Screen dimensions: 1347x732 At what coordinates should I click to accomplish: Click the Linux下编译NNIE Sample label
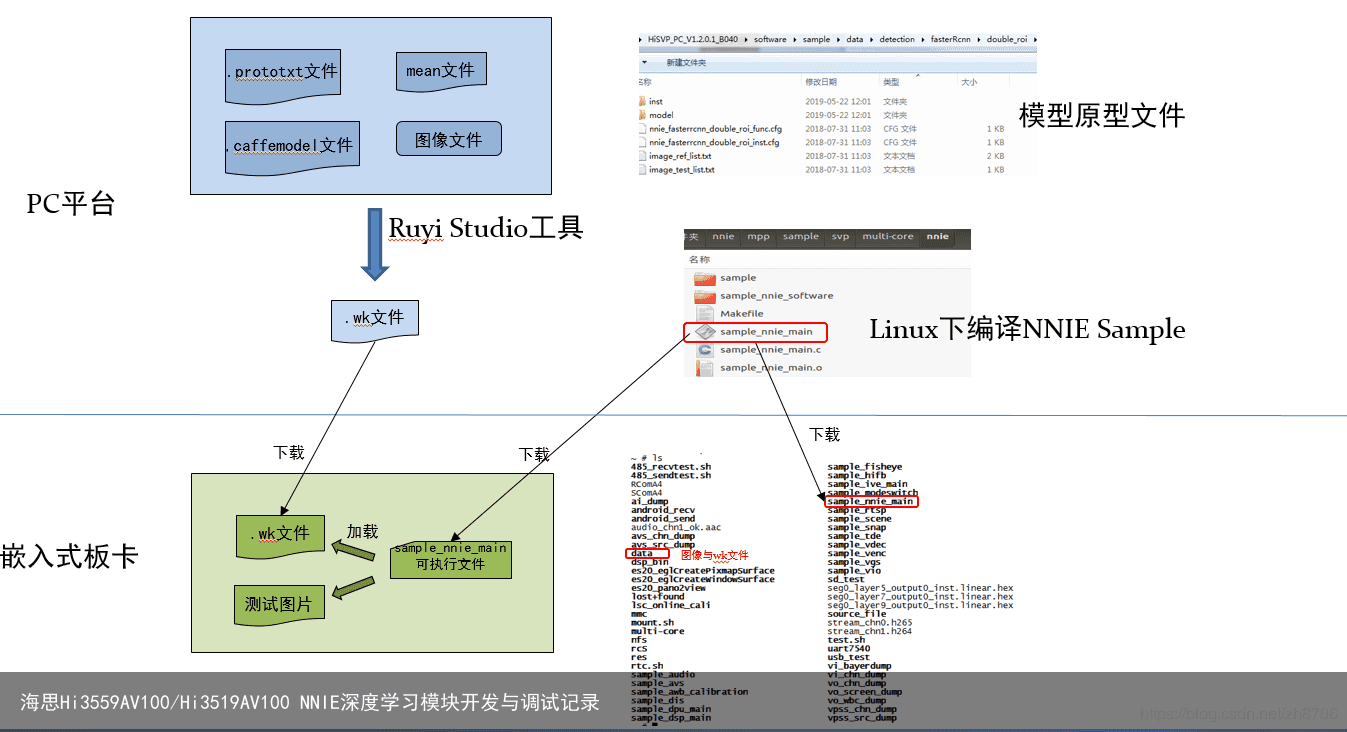pos(1027,329)
